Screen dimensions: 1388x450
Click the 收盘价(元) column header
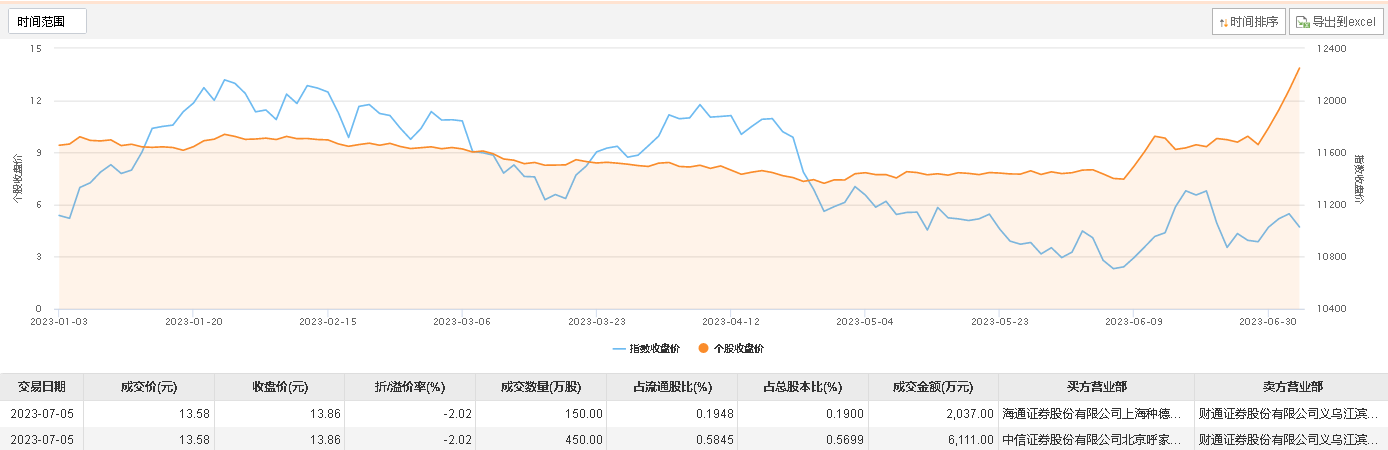(279, 387)
